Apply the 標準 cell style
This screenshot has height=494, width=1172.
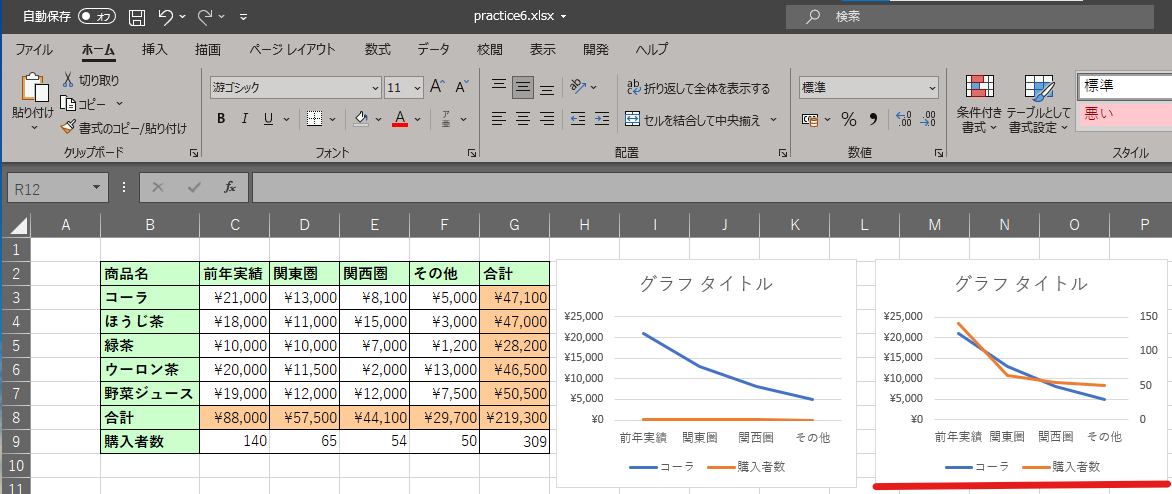pos(1124,86)
